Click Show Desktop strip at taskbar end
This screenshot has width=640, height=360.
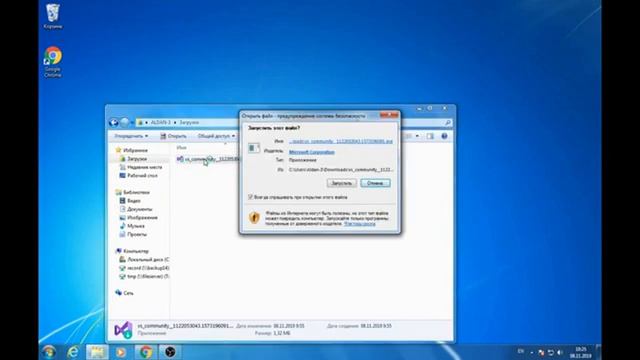pyautogui.click(x=598, y=351)
